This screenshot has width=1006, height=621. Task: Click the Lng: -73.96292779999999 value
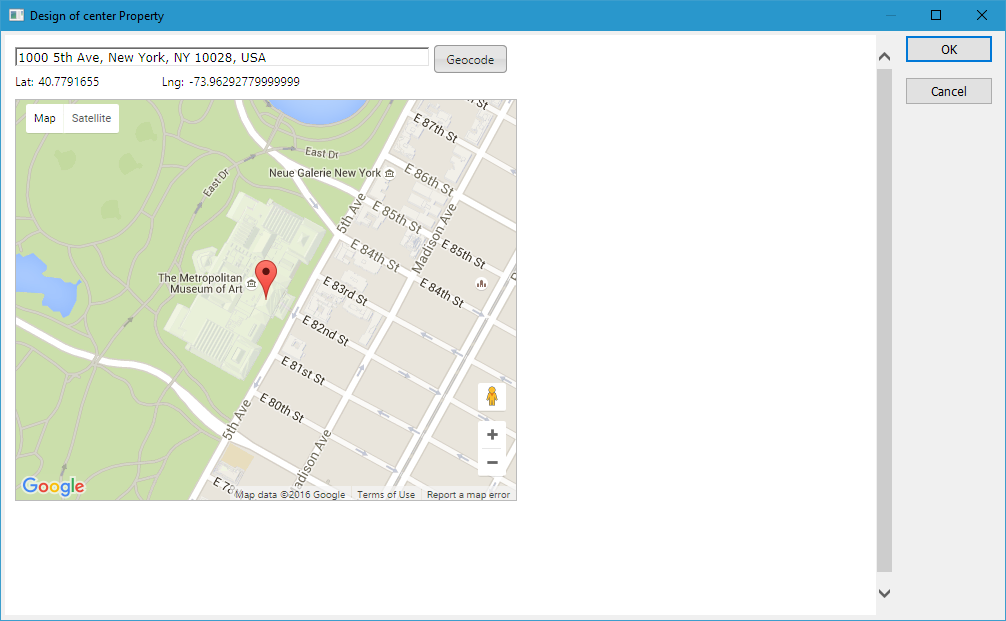pyautogui.click(x=231, y=81)
